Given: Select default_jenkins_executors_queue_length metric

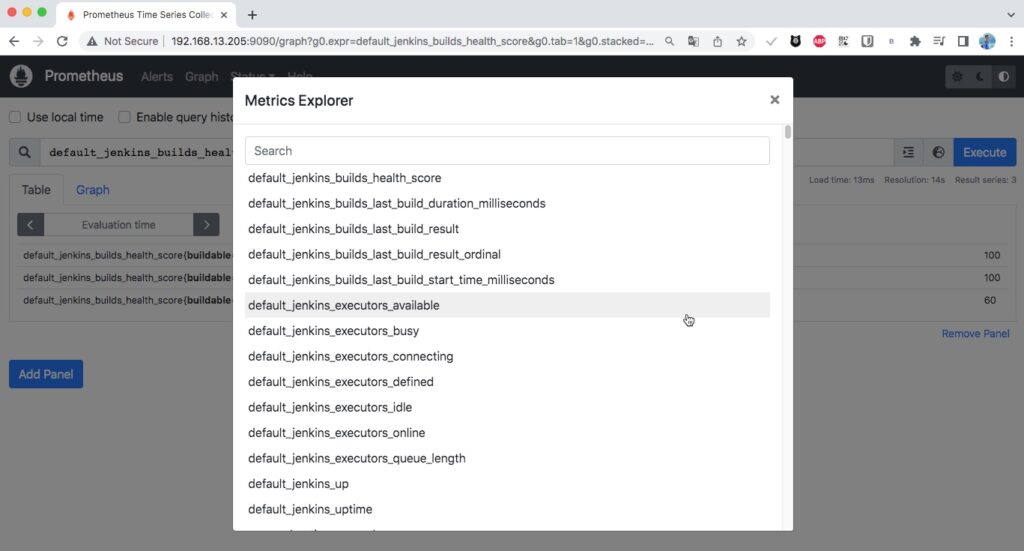Looking at the screenshot, I should (507, 458).
